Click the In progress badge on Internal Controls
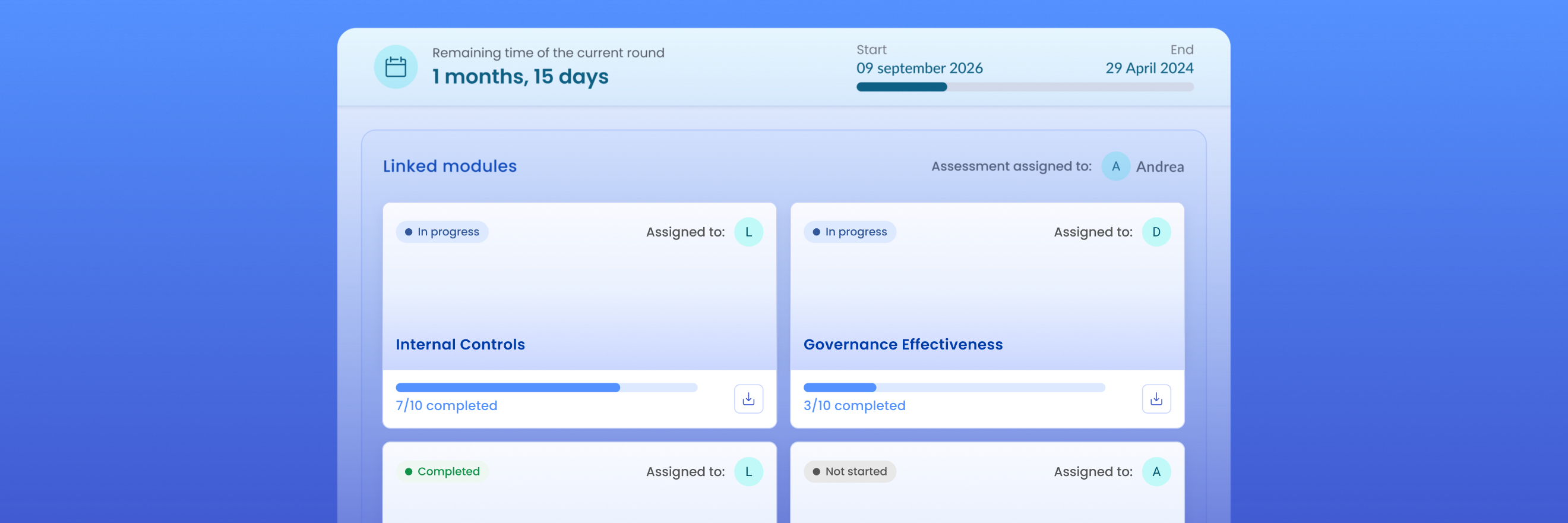 tap(442, 232)
